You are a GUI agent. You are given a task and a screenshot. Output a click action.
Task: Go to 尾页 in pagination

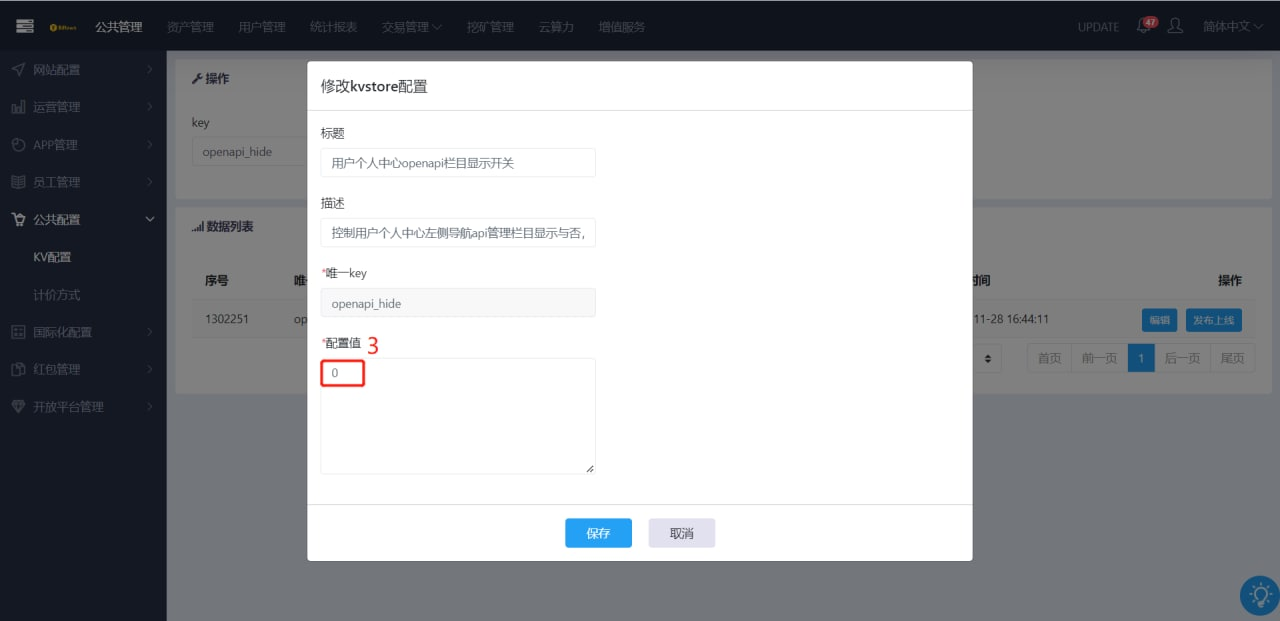pyautogui.click(x=1232, y=358)
